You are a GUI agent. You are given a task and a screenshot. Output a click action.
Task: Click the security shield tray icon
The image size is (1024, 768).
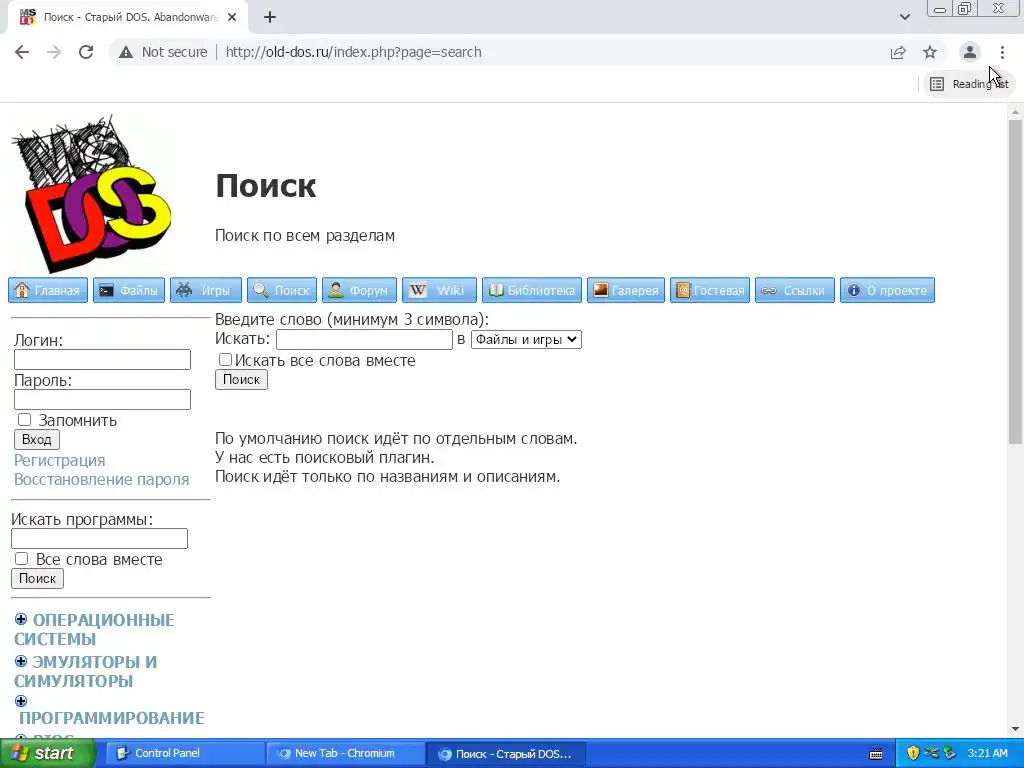coord(913,754)
